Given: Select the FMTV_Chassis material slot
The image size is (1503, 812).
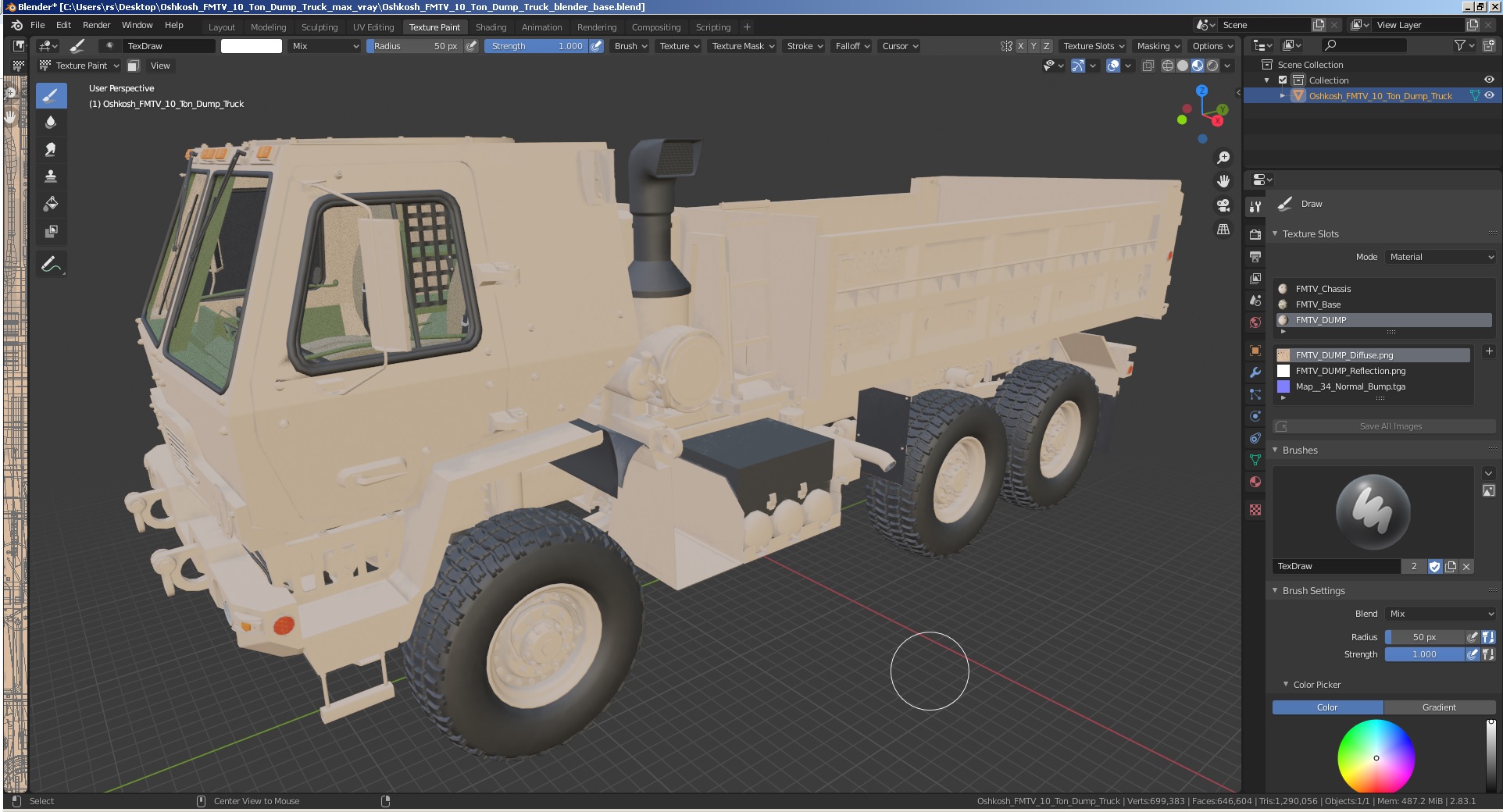Looking at the screenshot, I should (1384, 289).
